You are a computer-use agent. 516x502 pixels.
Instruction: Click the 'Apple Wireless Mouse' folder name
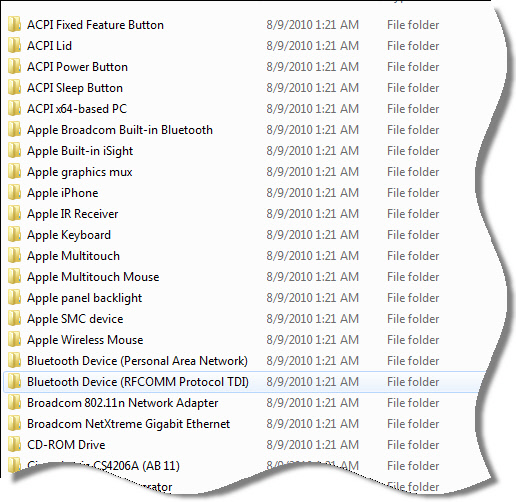[85, 341]
